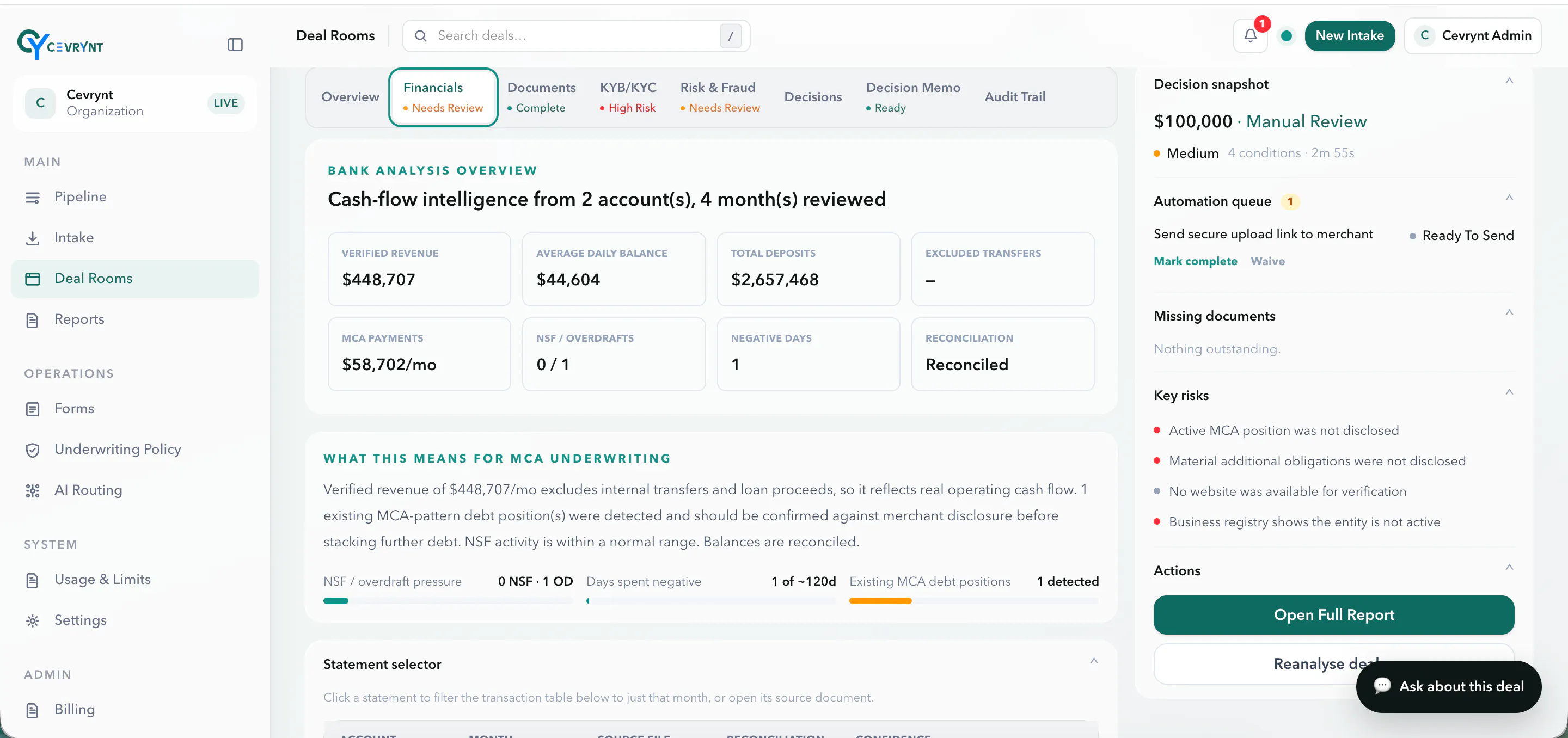This screenshot has height=738, width=1568.
Task: Click the Intake download icon
Action: (x=33, y=238)
